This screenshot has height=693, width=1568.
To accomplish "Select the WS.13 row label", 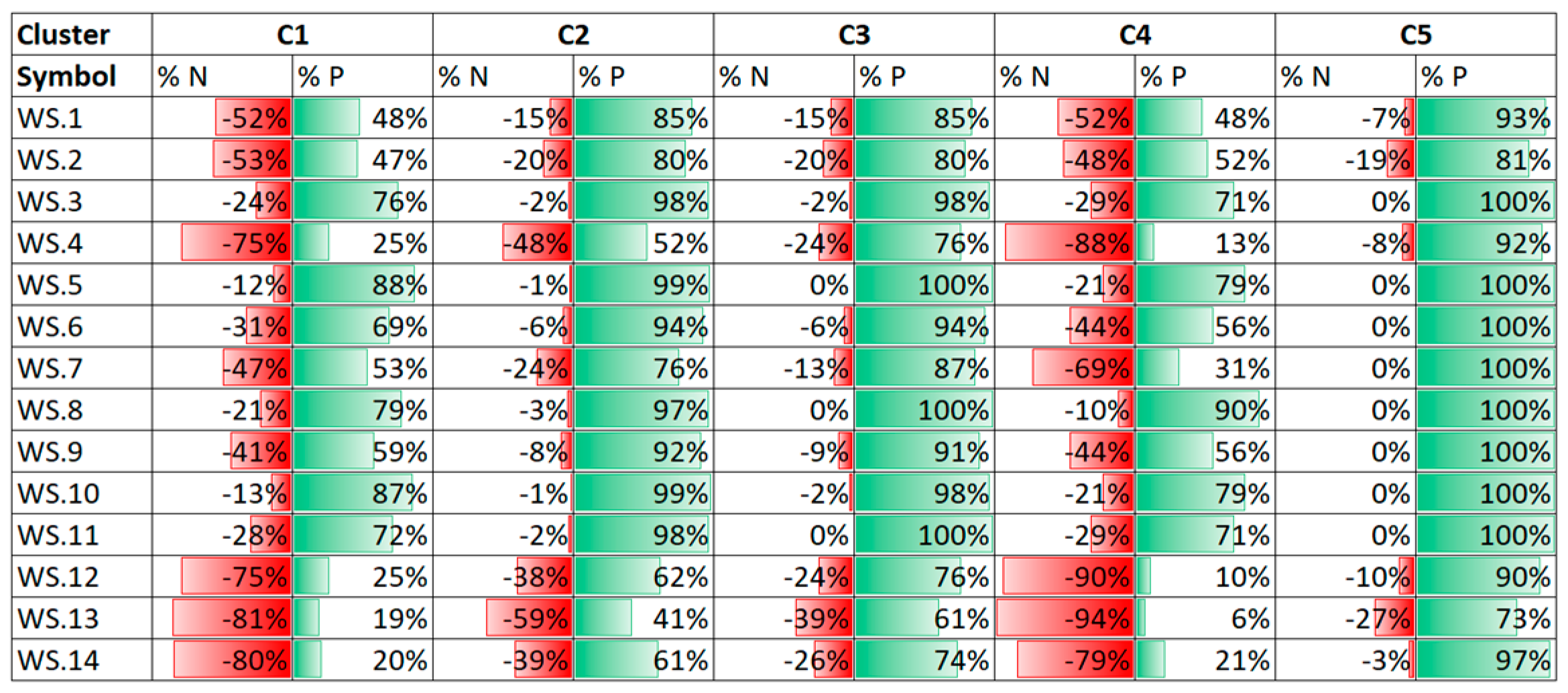I will 58,619.
